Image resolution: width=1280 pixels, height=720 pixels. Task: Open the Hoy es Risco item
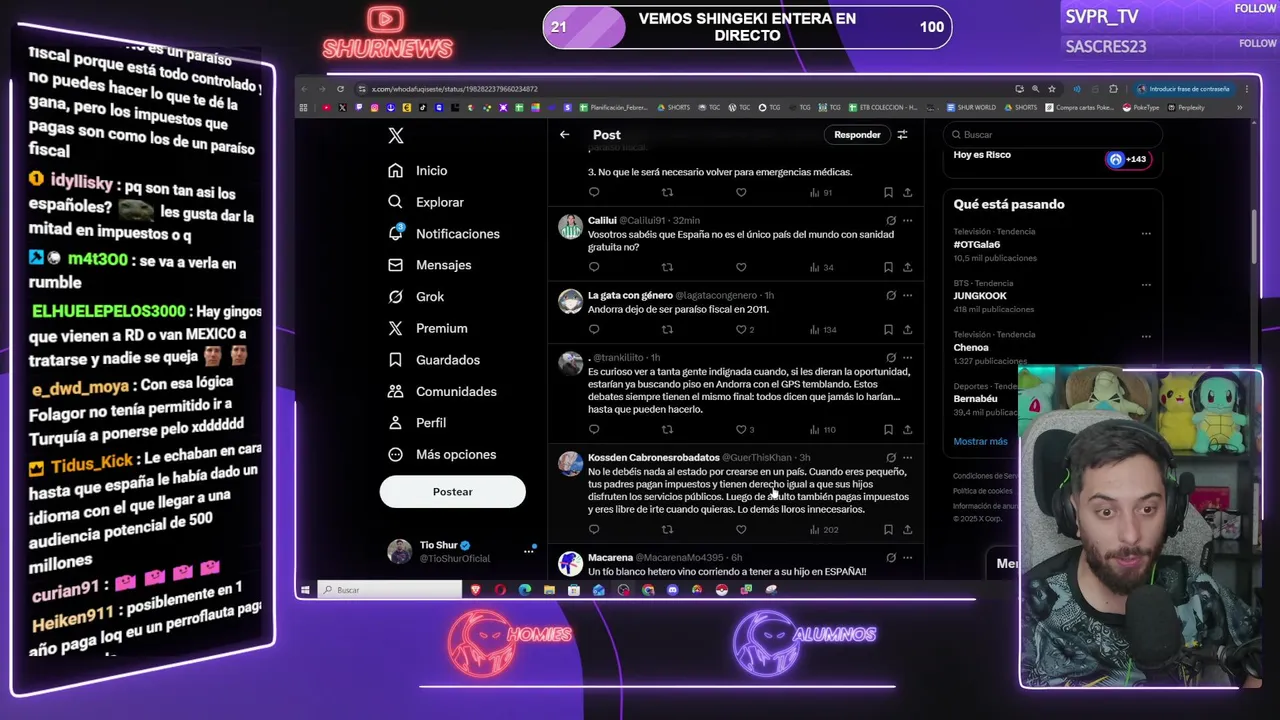click(1052, 160)
